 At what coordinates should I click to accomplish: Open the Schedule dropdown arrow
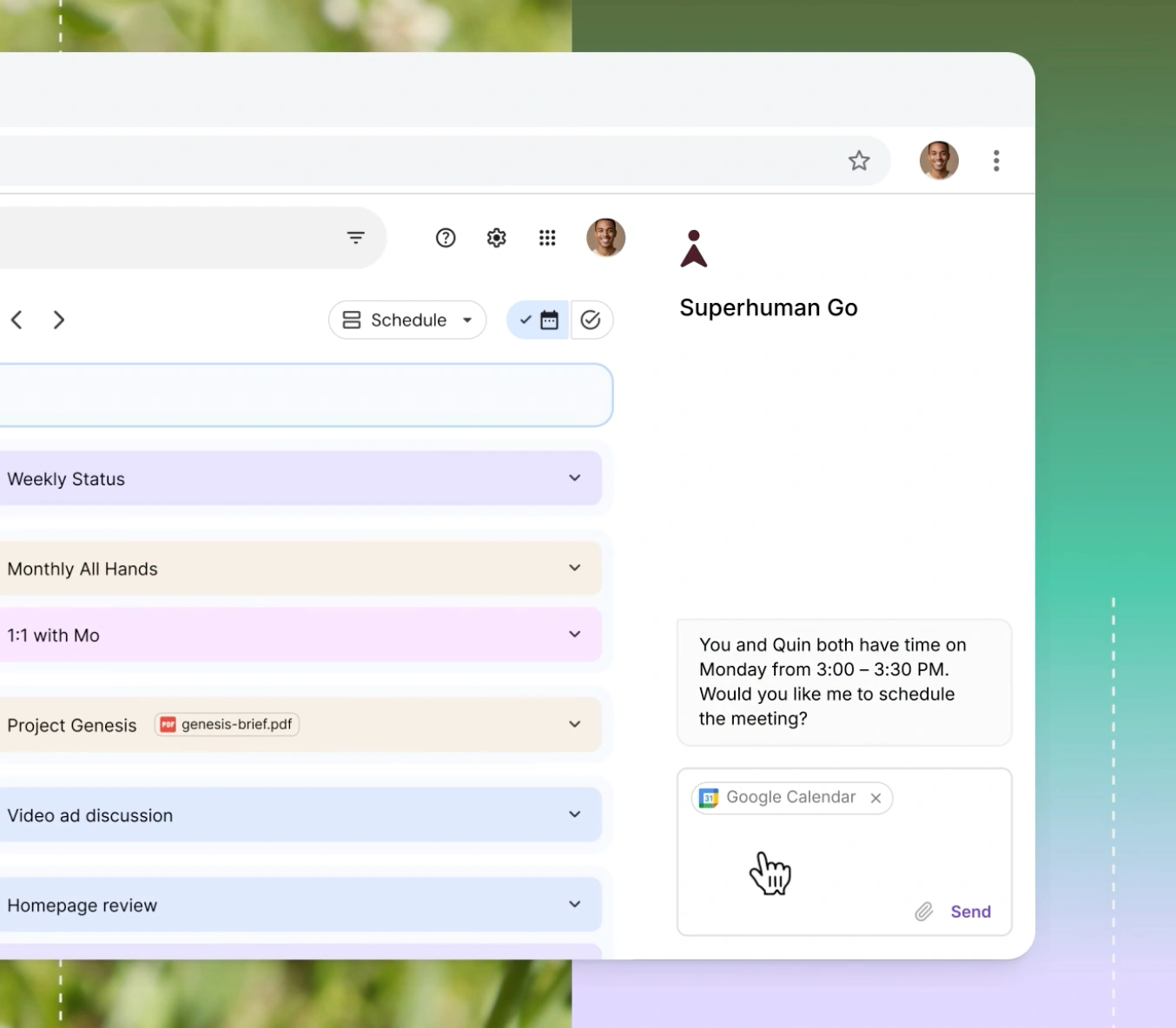click(466, 320)
